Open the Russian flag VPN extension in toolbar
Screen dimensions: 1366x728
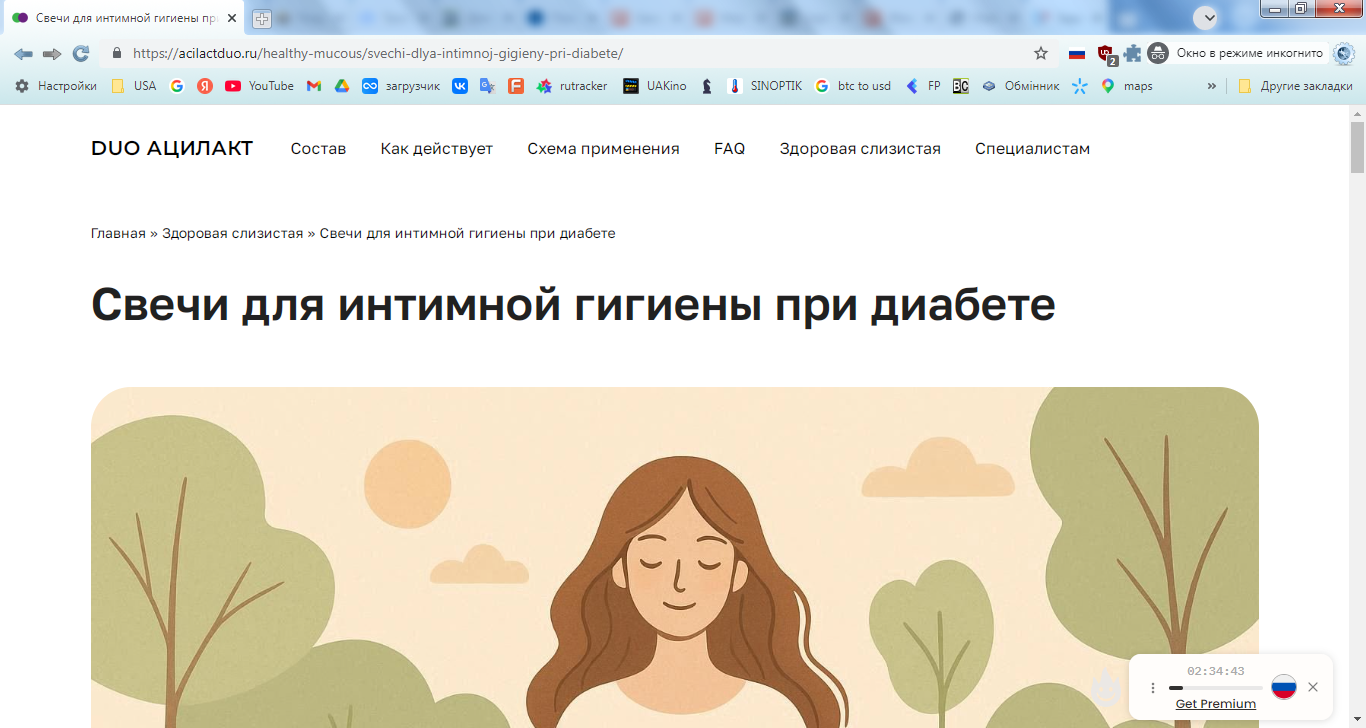click(x=1077, y=53)
